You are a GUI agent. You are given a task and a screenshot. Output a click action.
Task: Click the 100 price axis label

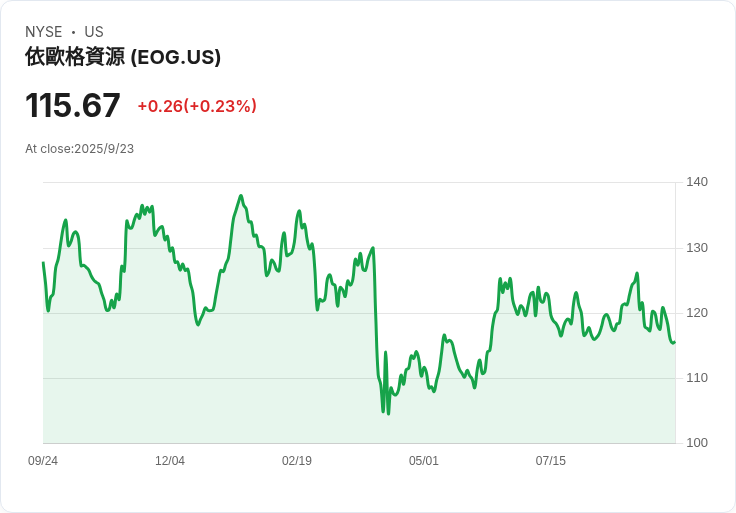click(x=697, y=443)
